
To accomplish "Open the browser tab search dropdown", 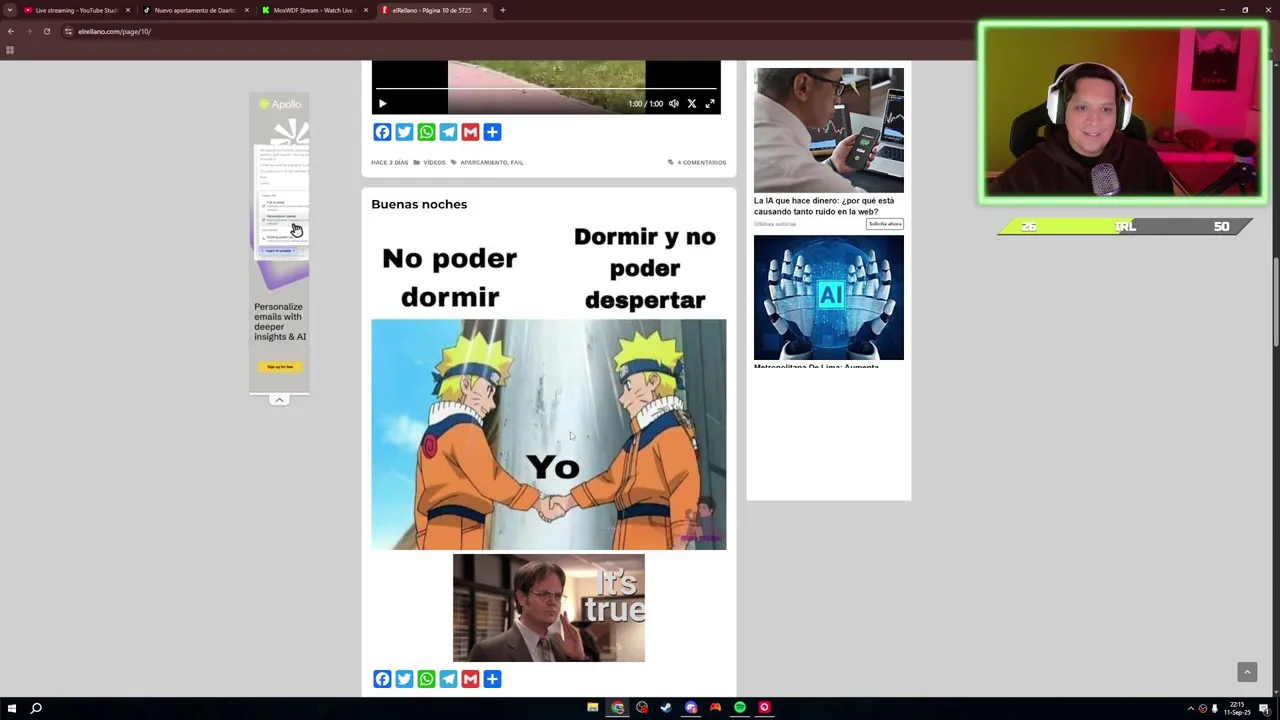I will point(10,10).
